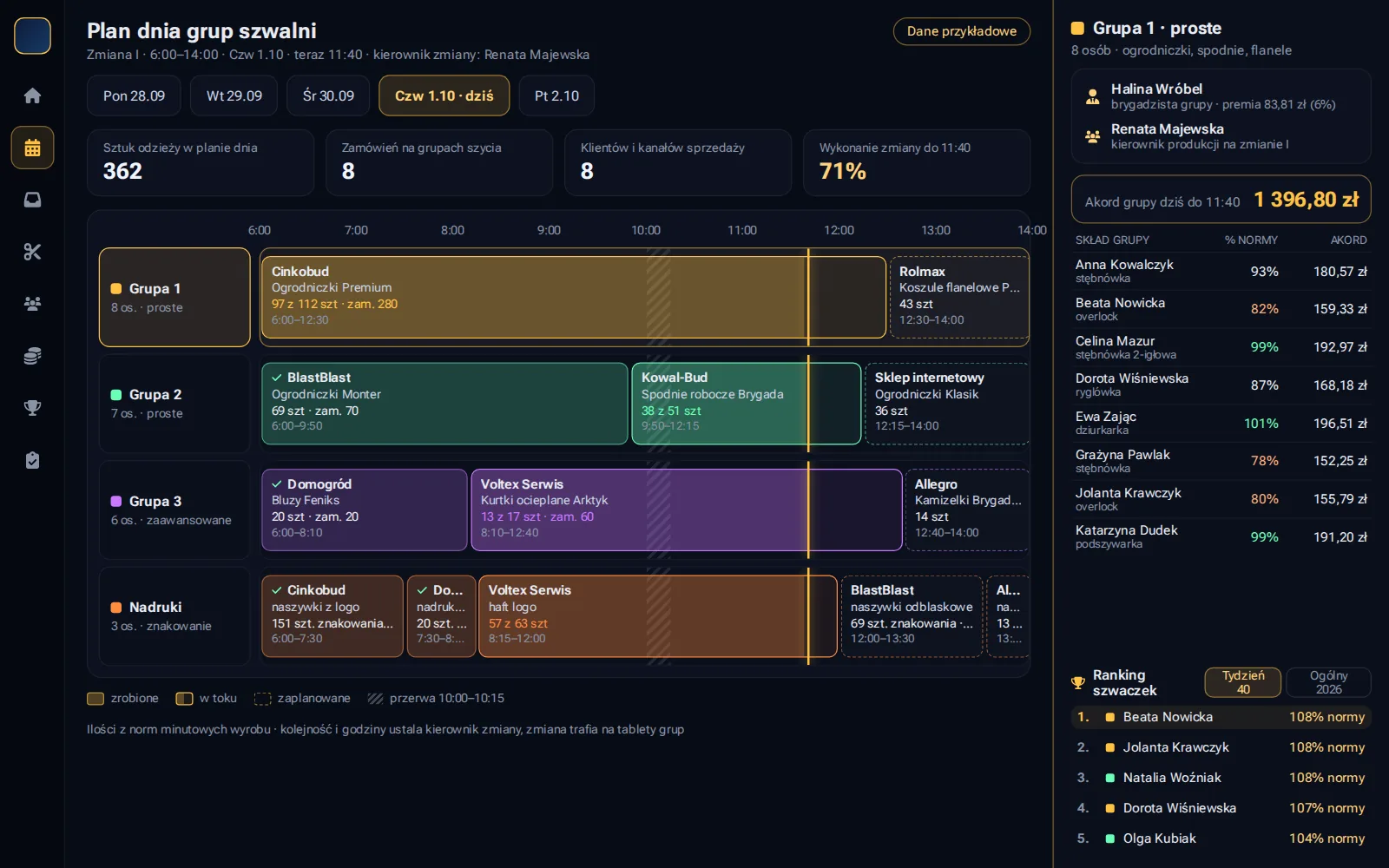Viewport: 1389px width, 868px height.
Task: Open Allegro Kamizelki planned block
Action: click(967, 510)
